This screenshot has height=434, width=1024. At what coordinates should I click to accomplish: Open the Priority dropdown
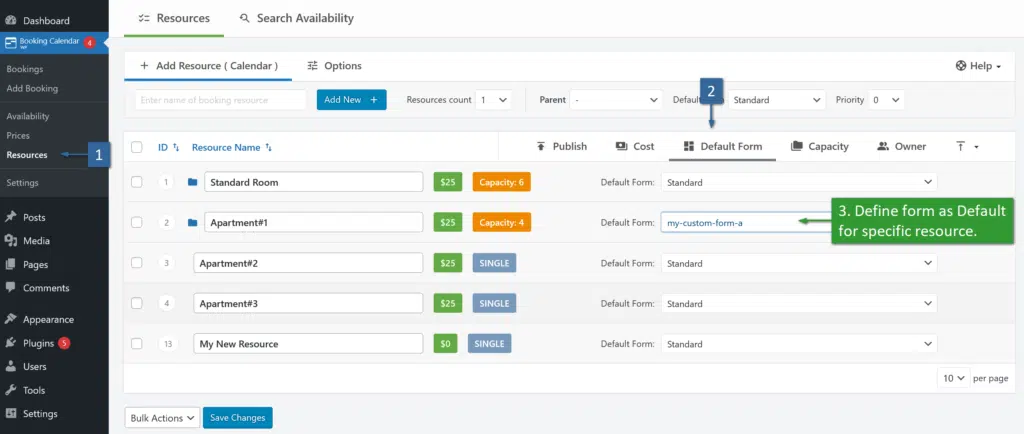tap(886, 100)
